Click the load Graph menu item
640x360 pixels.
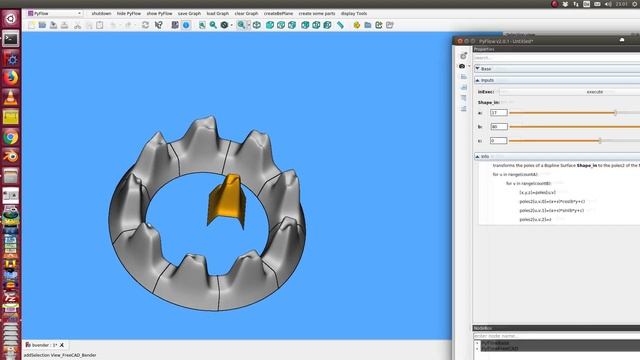[x=218, y=13]
